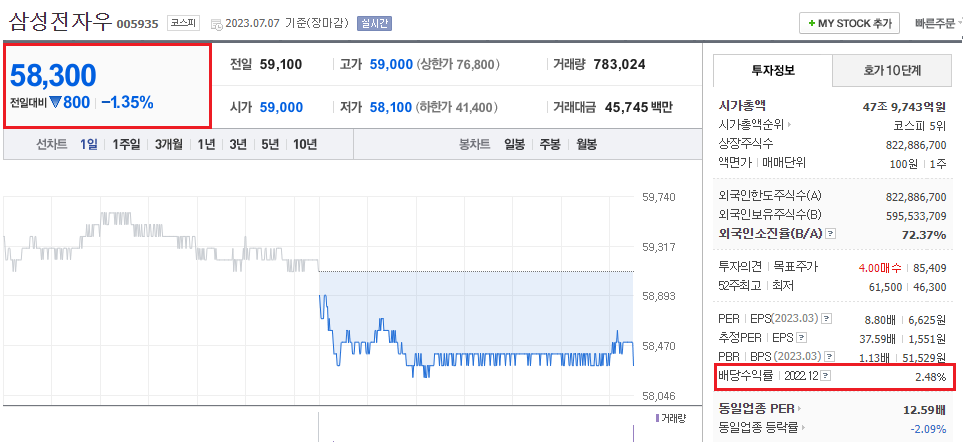The width and height of the screenshot is (963, 442).
Task: Click the 전일 value 59,100
Action: point(281,64)
